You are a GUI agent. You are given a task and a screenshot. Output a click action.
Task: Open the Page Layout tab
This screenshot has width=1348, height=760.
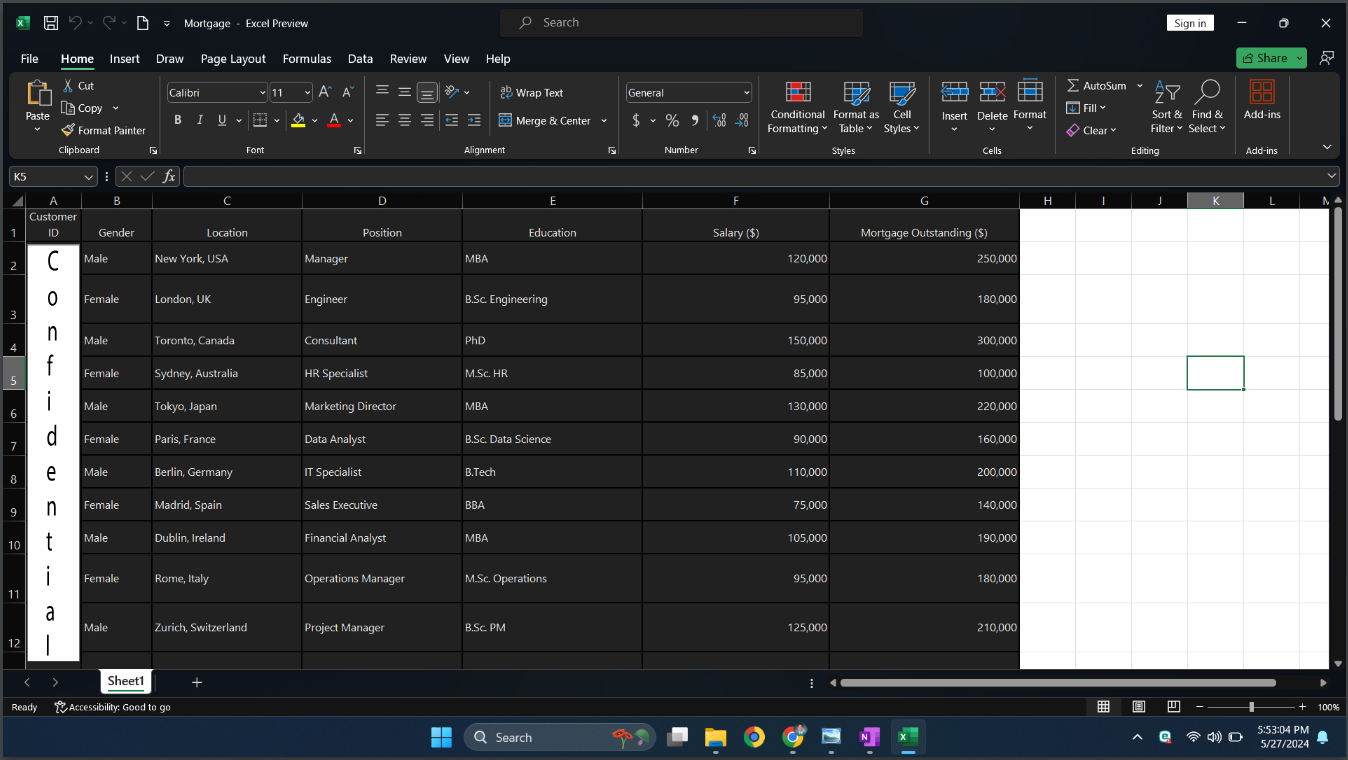233,59
